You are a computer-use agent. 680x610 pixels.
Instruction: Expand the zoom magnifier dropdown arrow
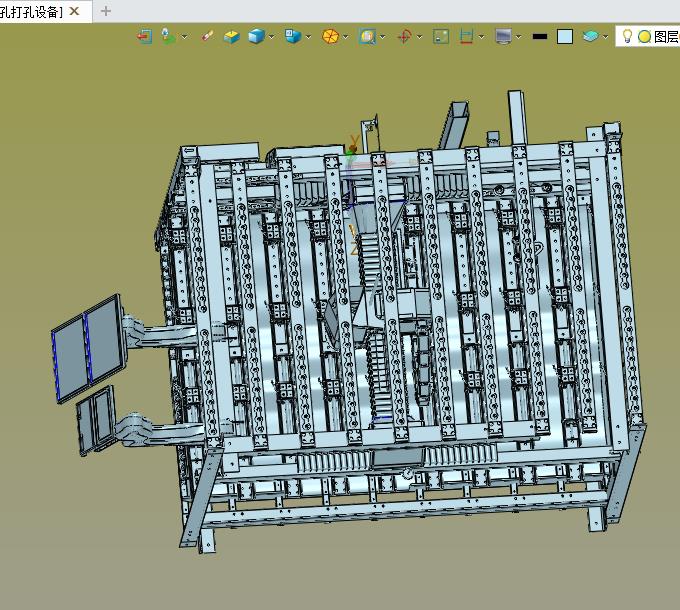382,37
